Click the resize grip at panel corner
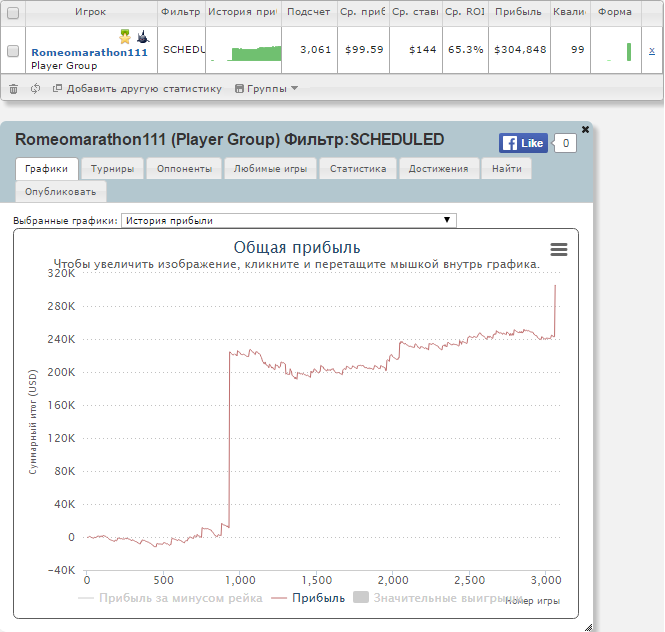665x632 pixels. click(x=588, y=627)
